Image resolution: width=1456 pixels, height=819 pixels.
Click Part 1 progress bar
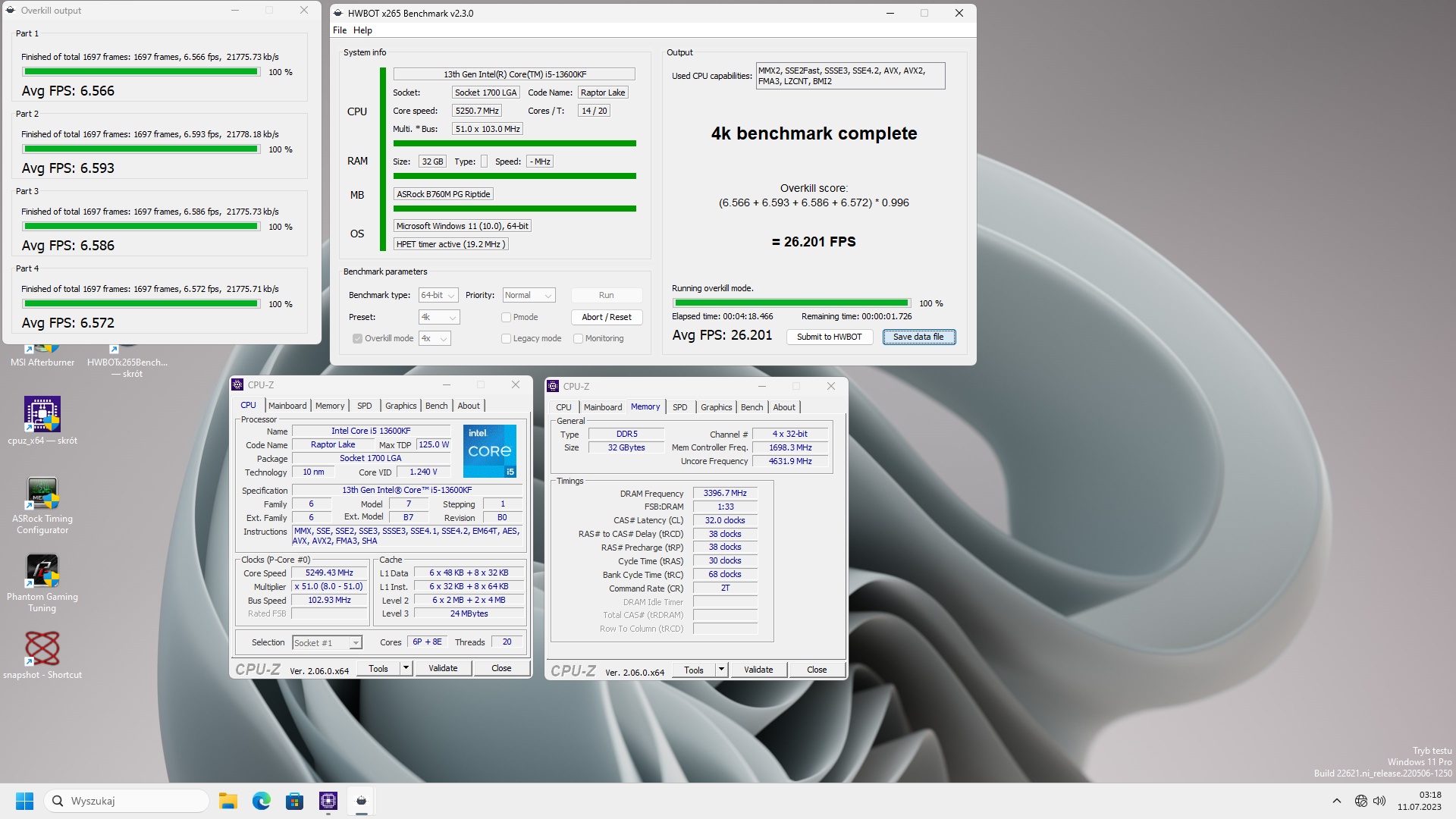141,72
